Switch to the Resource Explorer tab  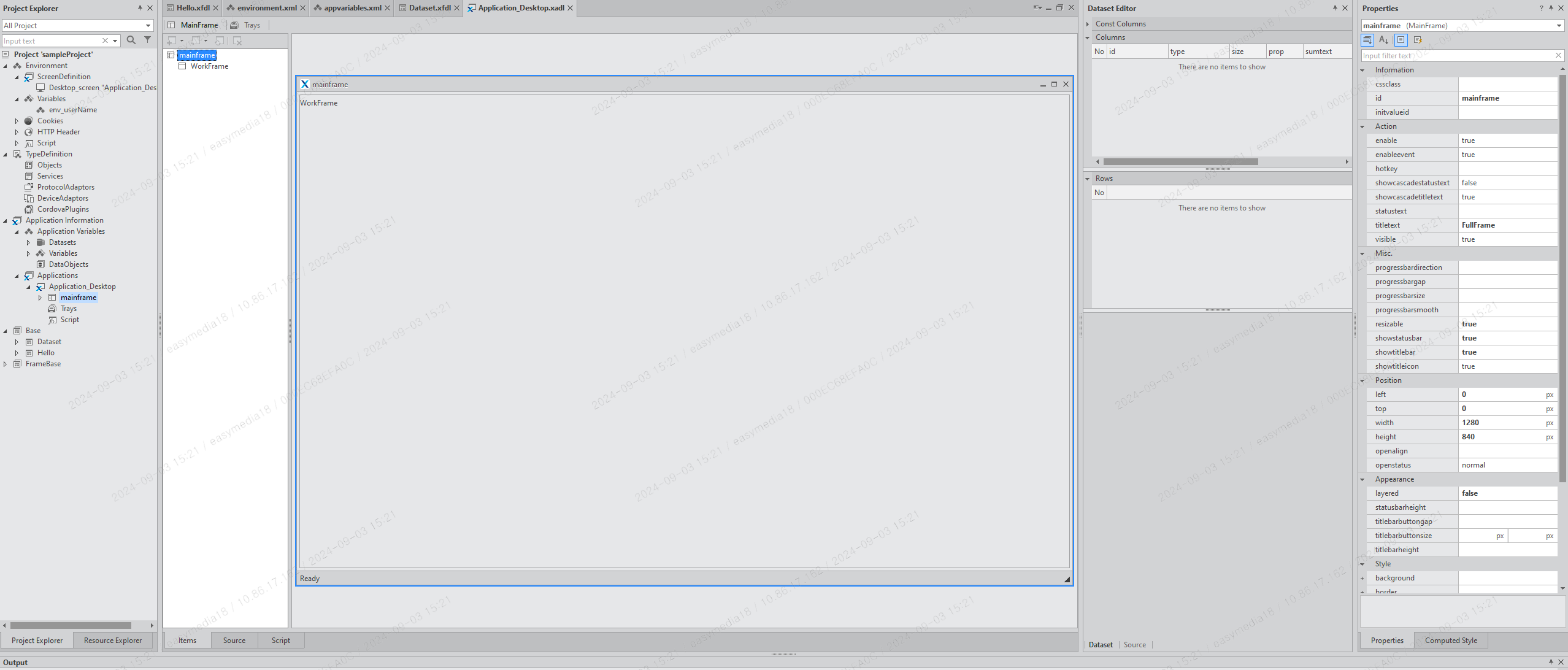point(113,640)
